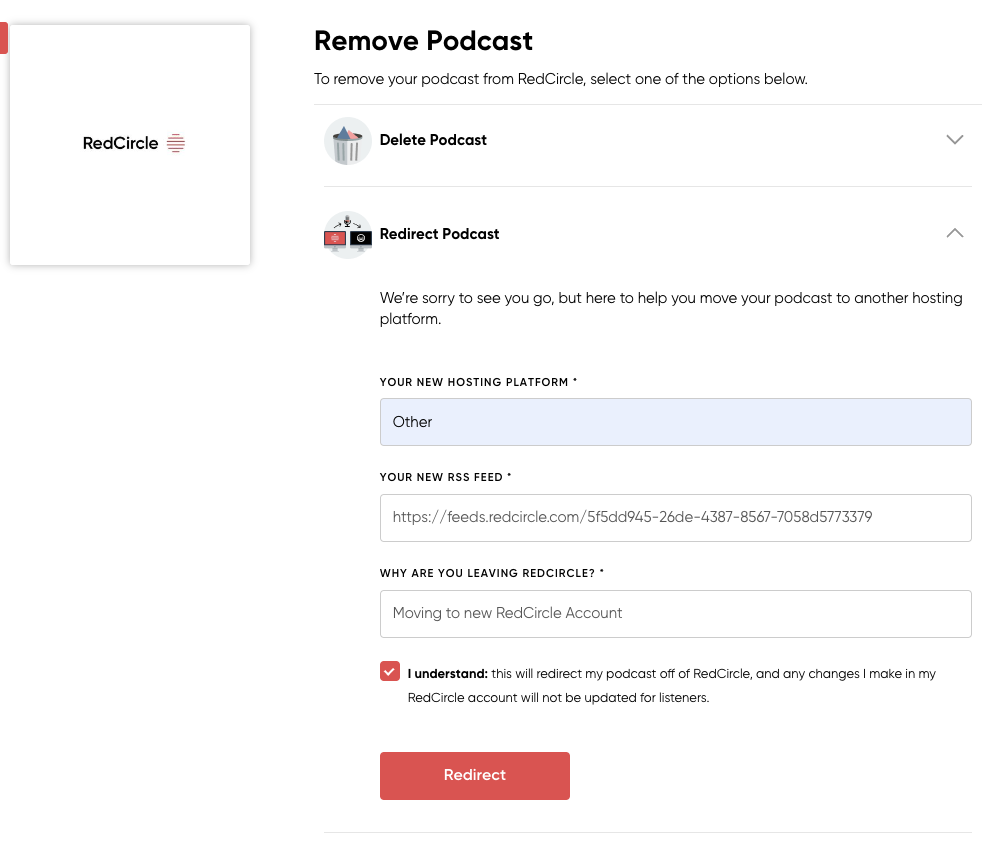This screenshot has height=846, width=988.
Task: Click the Redirect Podcast computers icon
Action: 348,235
